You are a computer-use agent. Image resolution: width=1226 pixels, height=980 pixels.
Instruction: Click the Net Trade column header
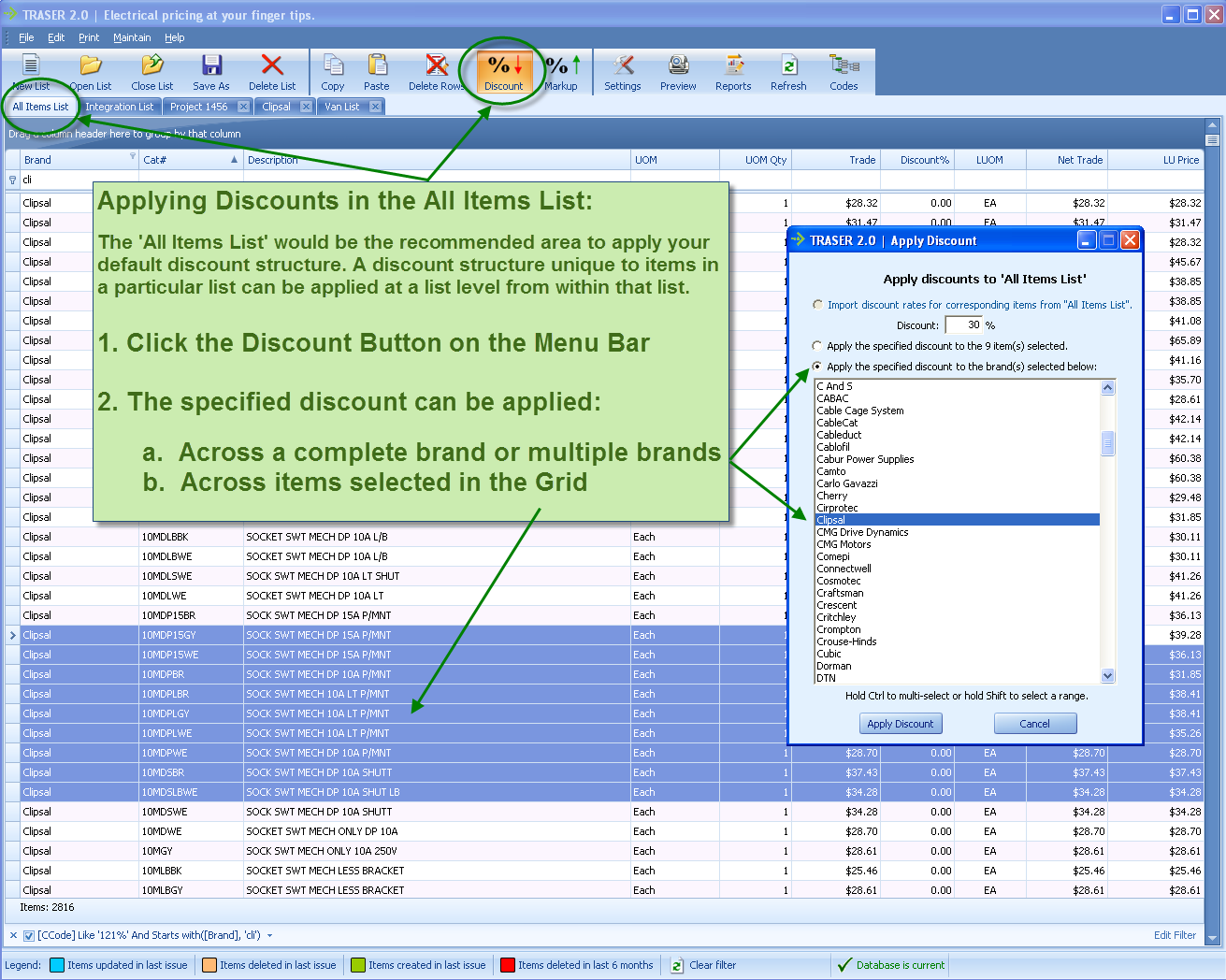click(x=1067, y=160)
